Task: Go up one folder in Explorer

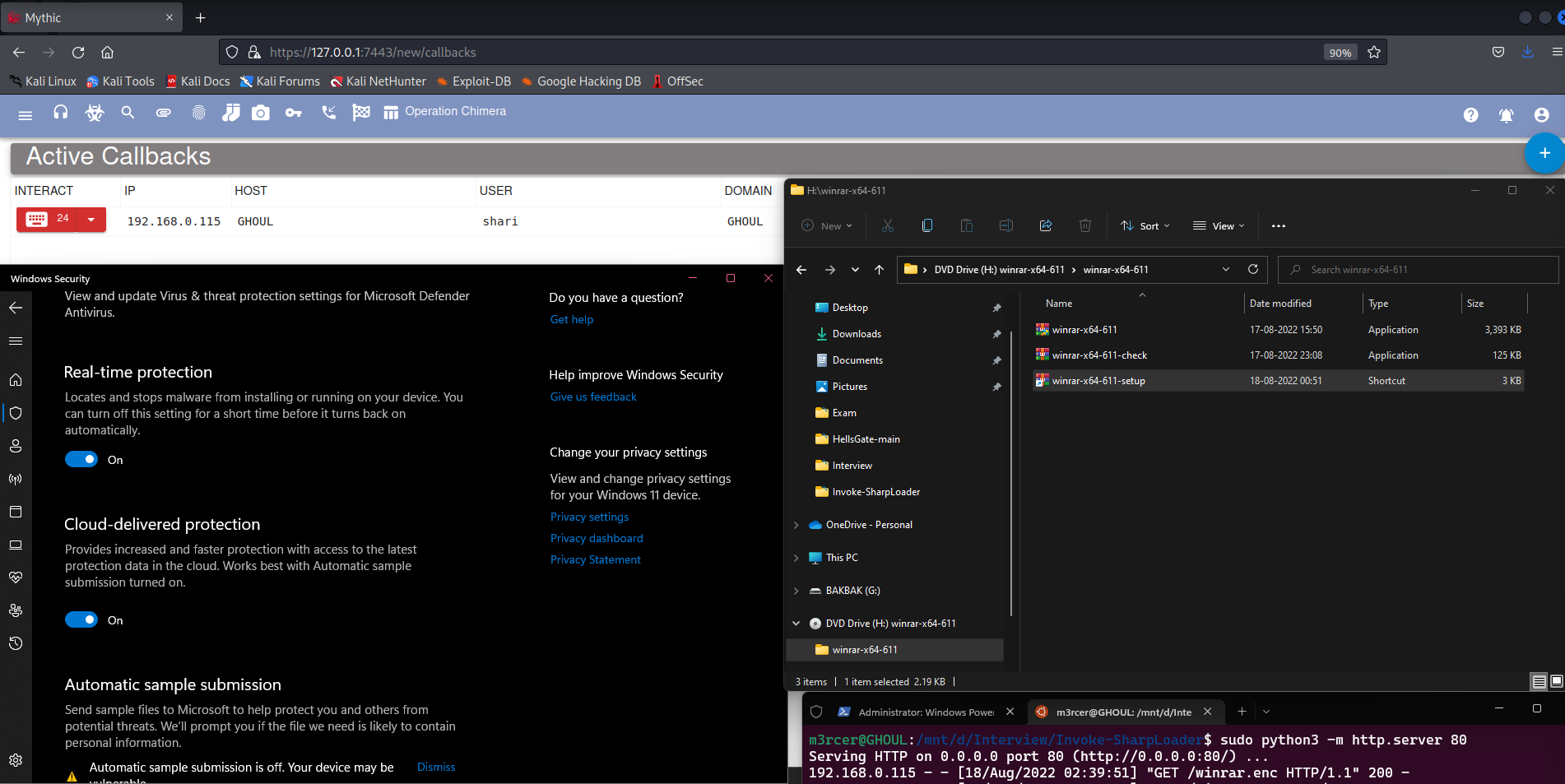Action: 879,270
